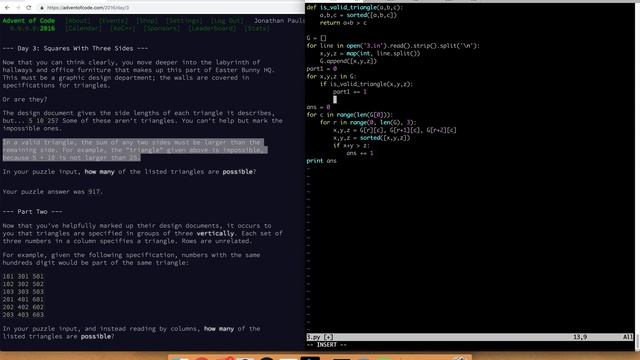This screenshot has width=640, height=360.
Task: Click the line opening '3.in' file
Action: 393,46
